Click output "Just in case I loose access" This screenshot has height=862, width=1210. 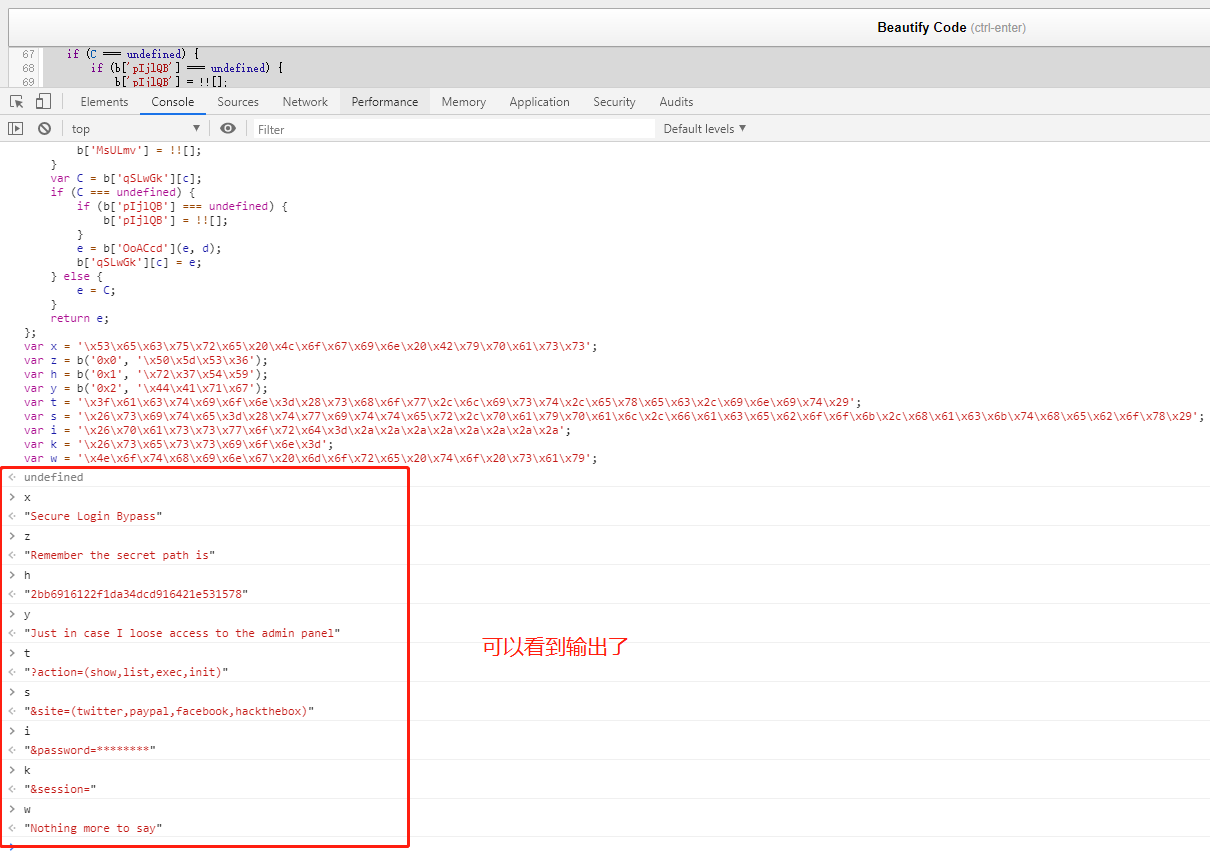tap(182, 633)
